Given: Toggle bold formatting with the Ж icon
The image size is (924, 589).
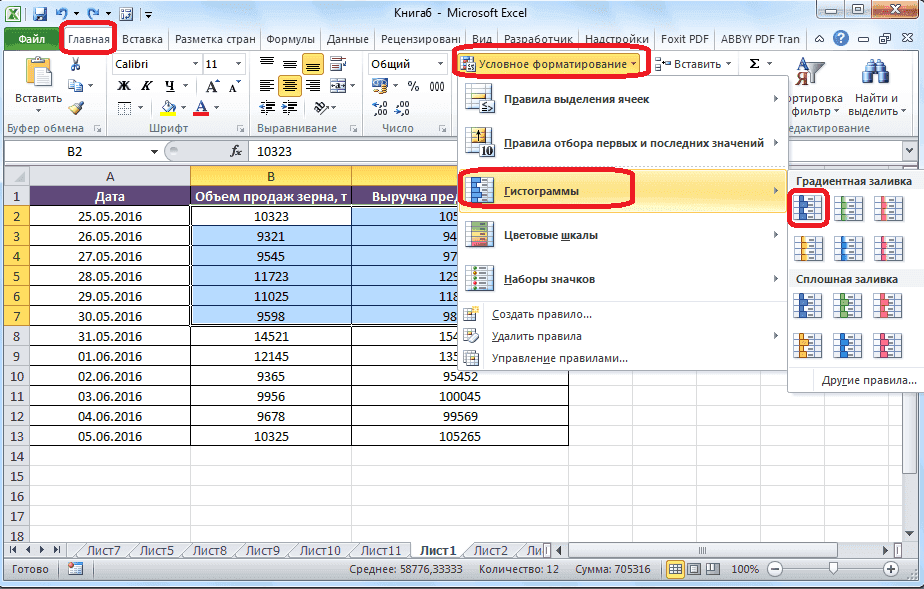Looking at the screenshot, I should pos(122,86).
